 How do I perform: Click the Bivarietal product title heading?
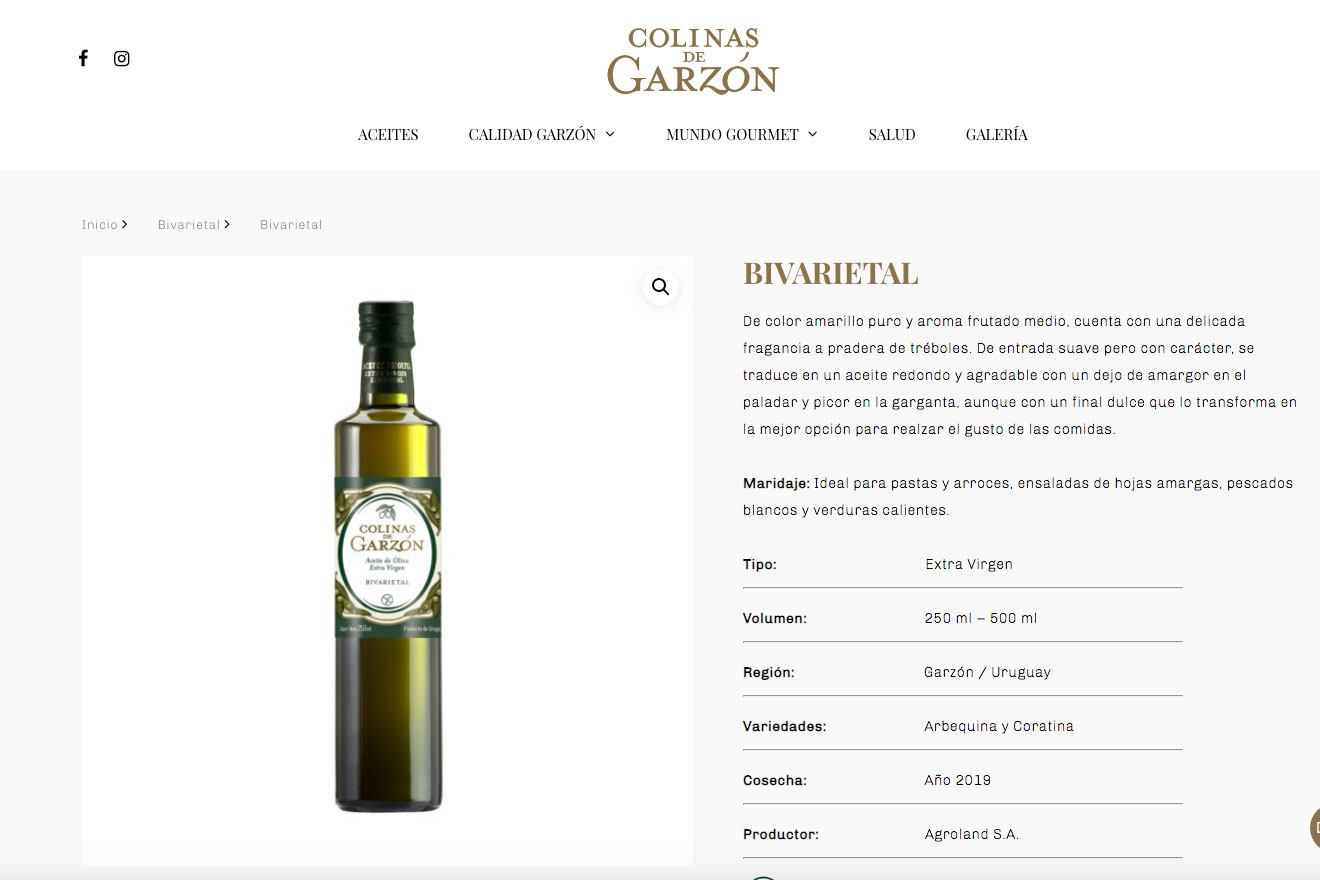(x=830, y=274)
